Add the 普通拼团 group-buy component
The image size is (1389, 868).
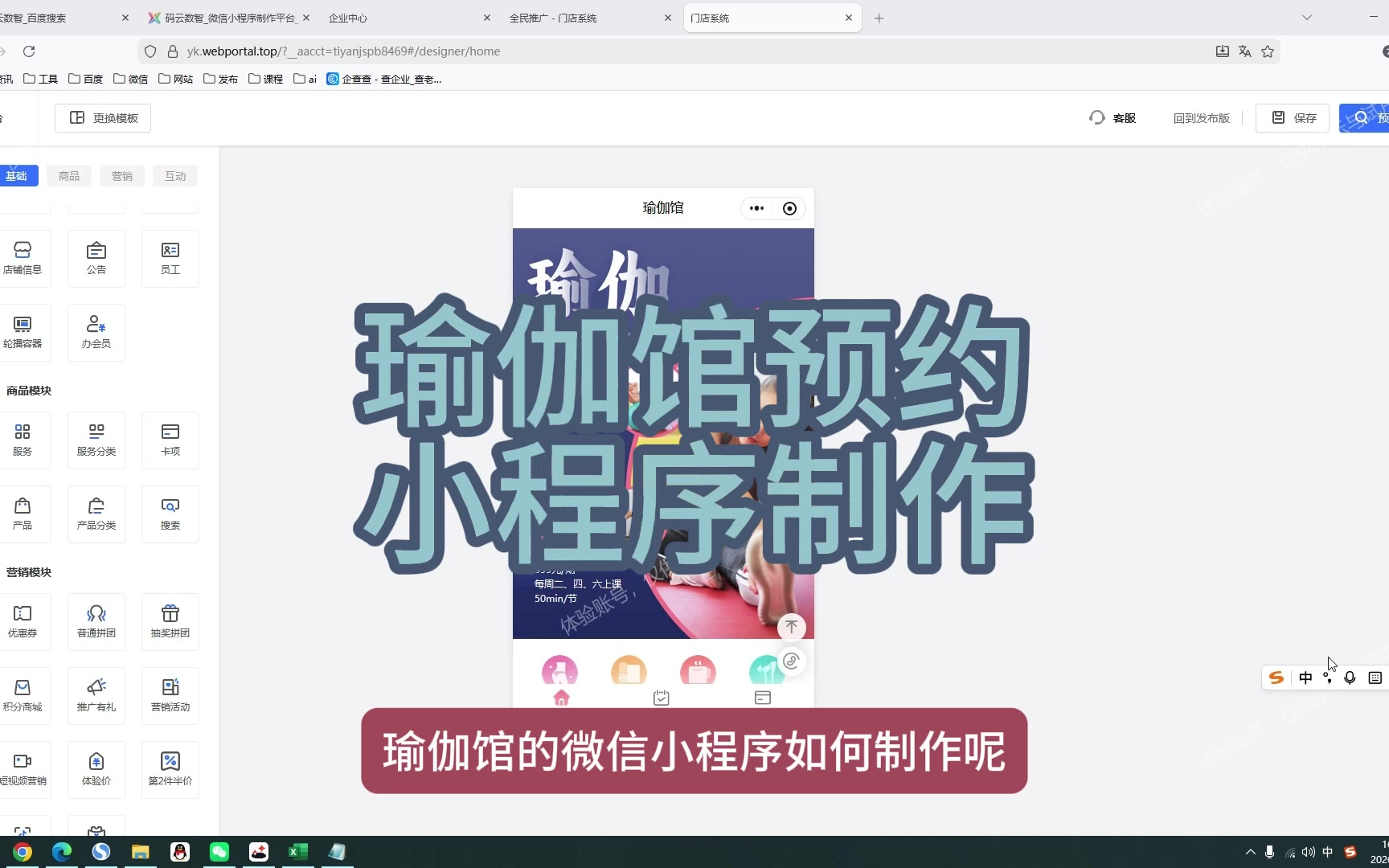pos(96,621)
